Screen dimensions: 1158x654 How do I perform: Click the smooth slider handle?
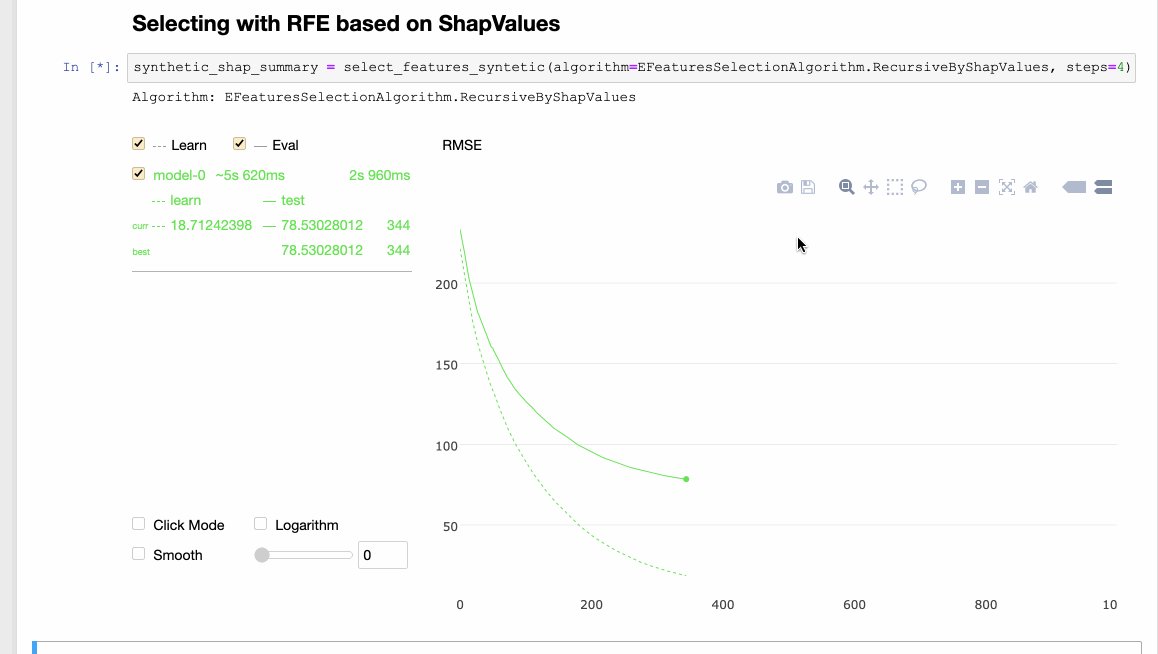click(262, 555)
